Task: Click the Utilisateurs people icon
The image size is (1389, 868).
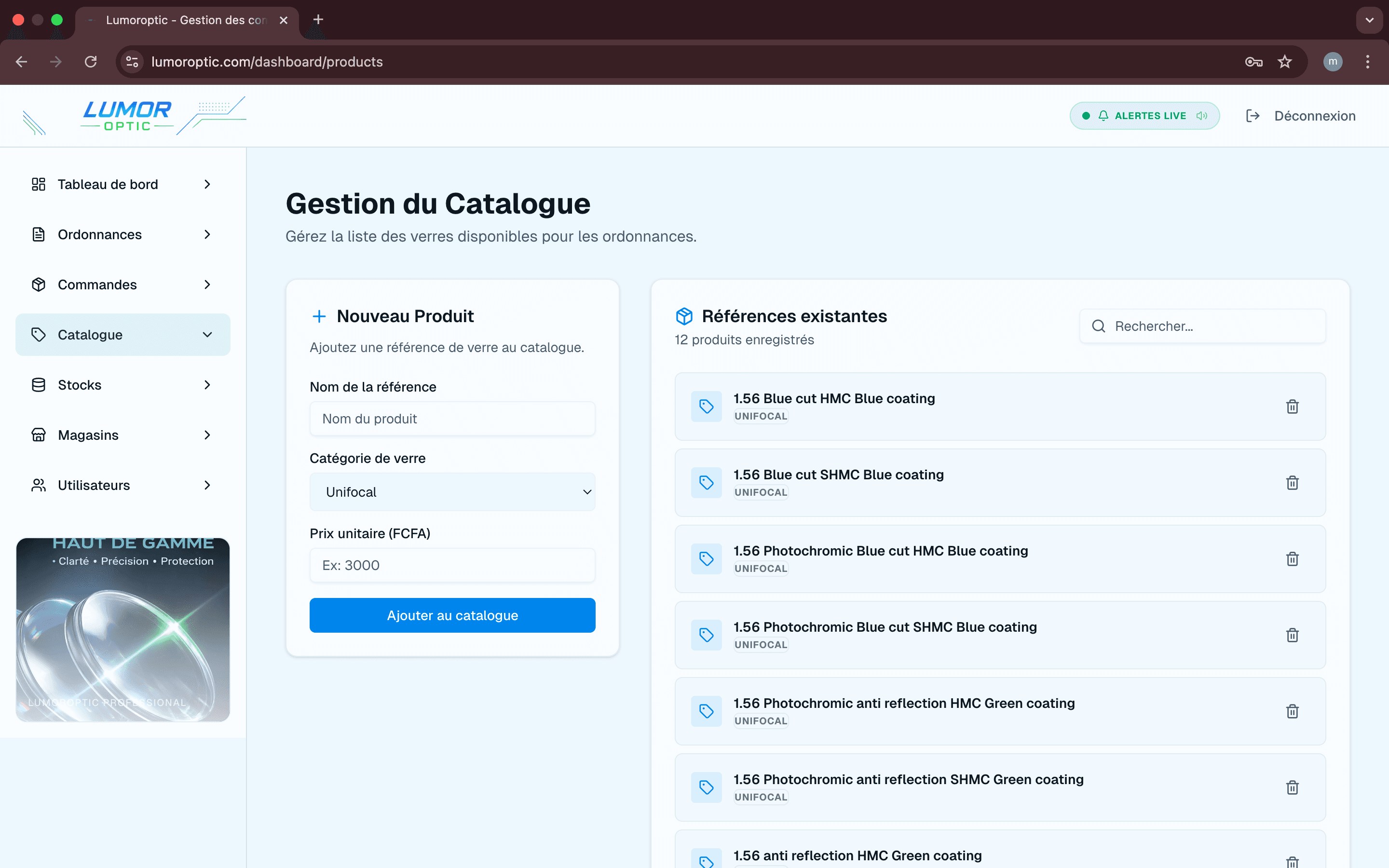Action: tap(39, 485)
